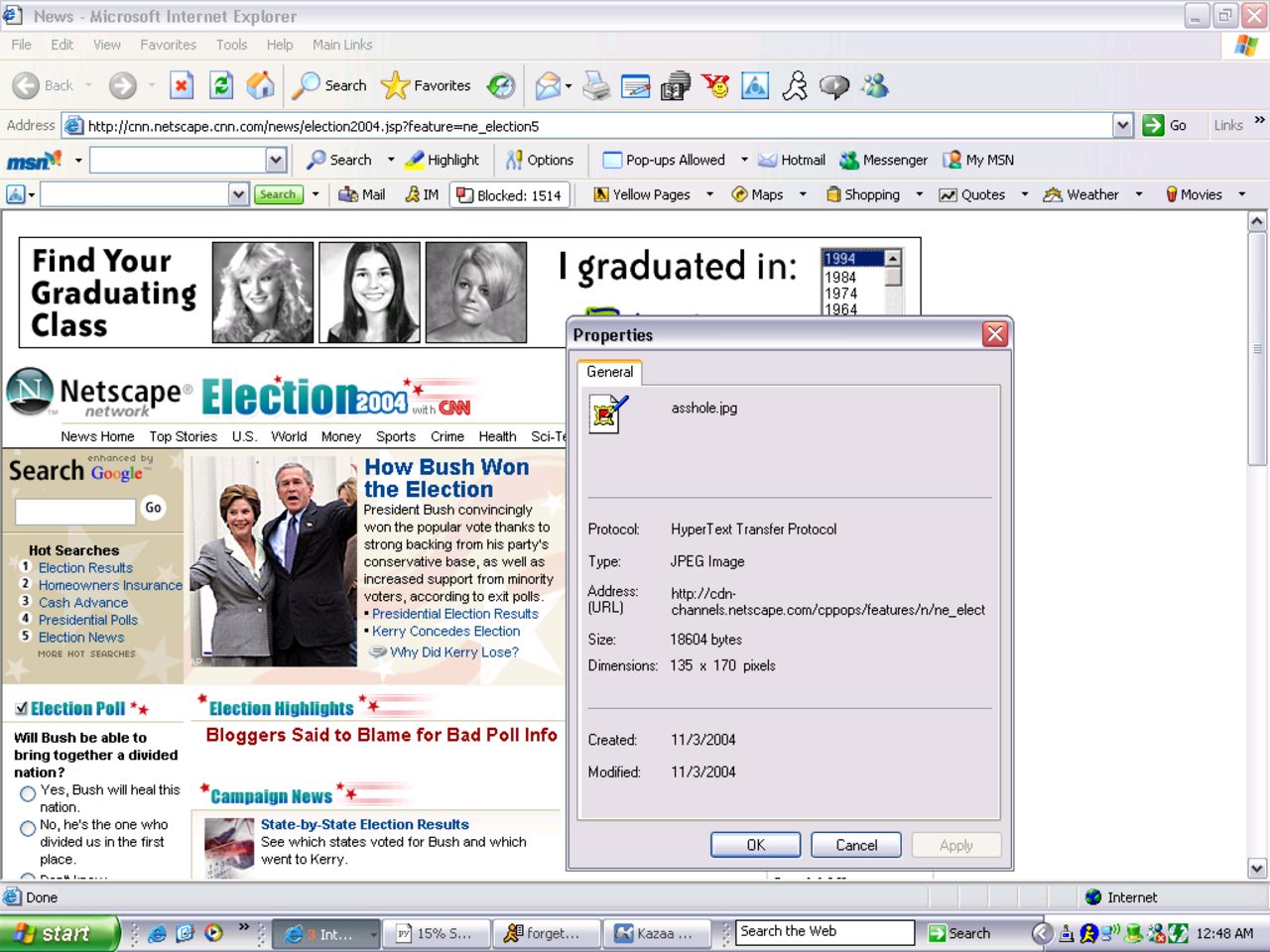1270x952 pixels.
Task: Open the History clock icon in the toolbar
Action: coord(501,86)
